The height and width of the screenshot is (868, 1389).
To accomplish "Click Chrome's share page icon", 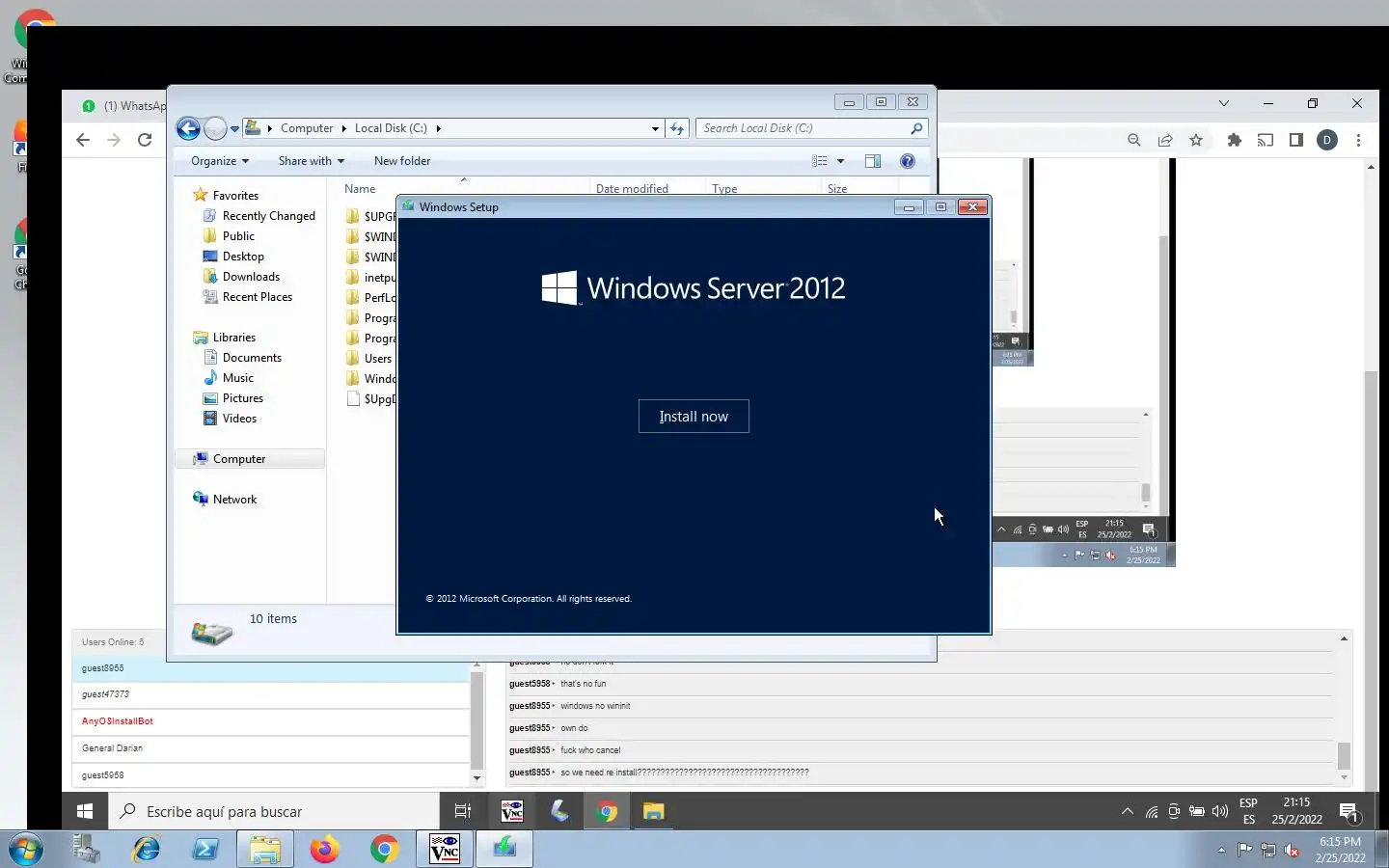I will (x=1165, y=140).
